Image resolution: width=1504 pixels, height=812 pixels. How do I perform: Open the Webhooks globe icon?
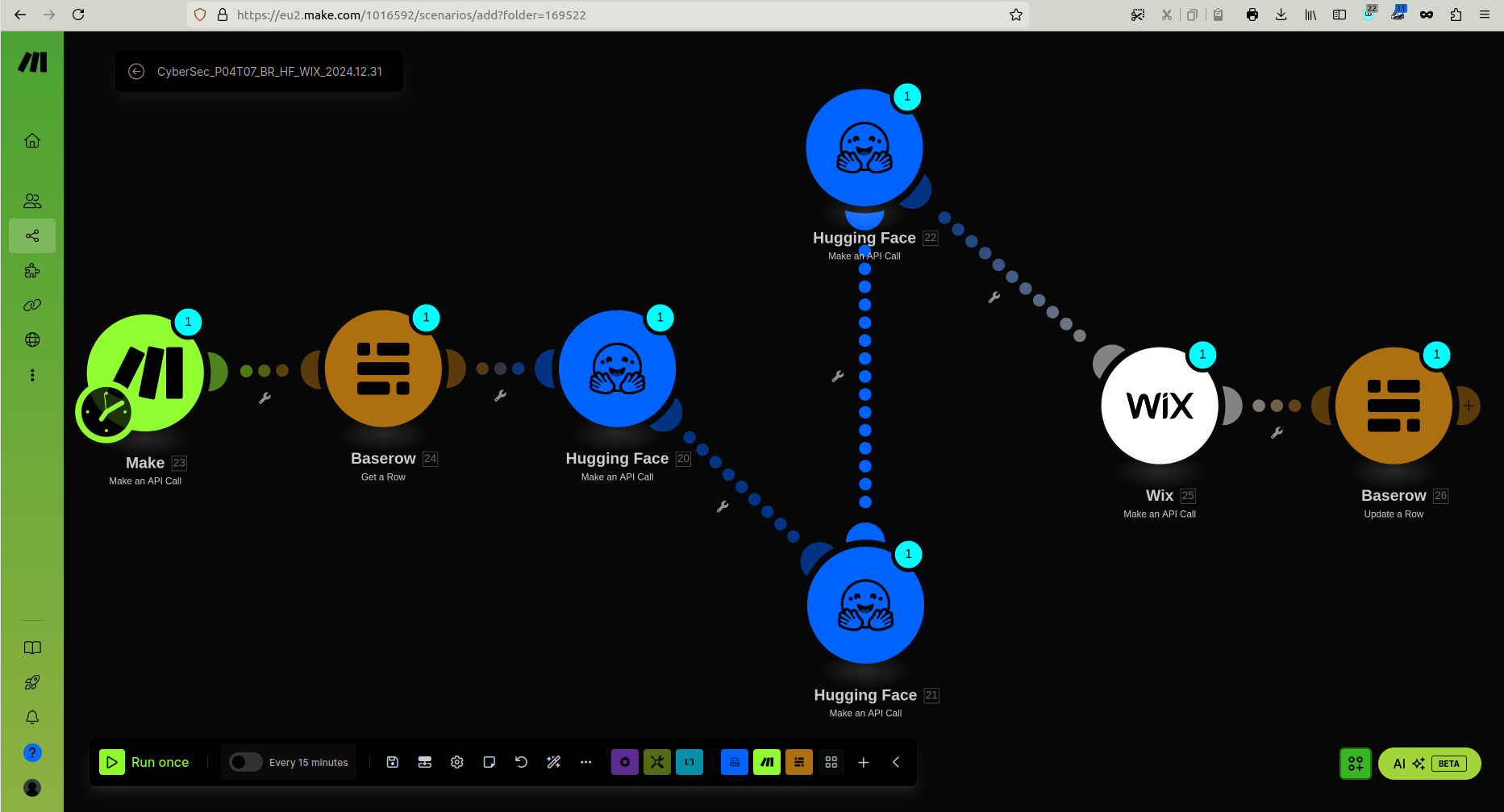click(x=32, y=339)
